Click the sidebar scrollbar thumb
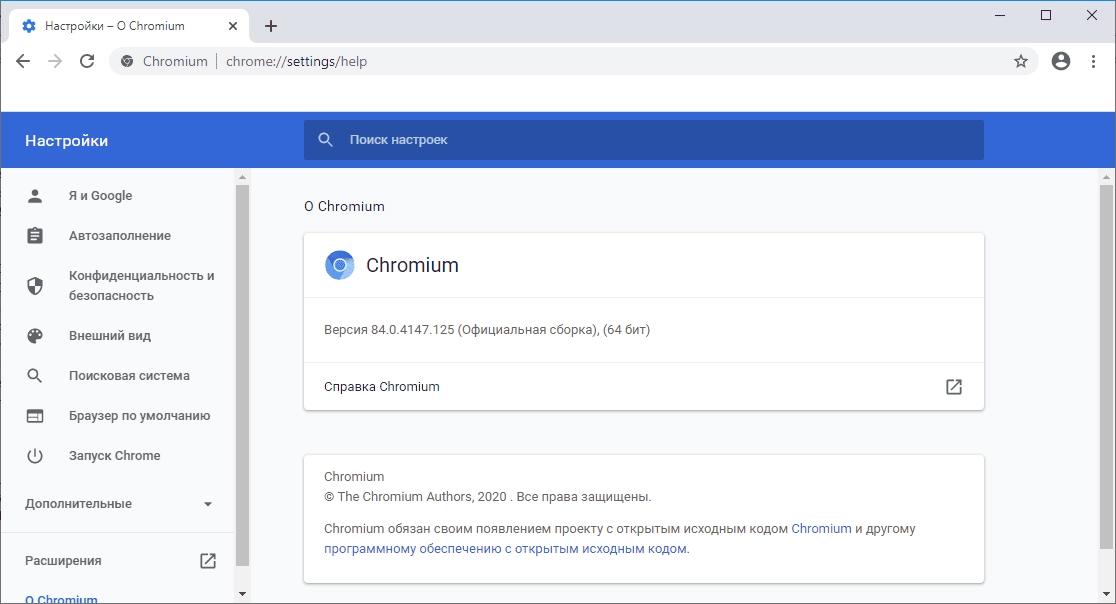The width and height of the screenshot is (1116, 604). click(x=242, y=375)
